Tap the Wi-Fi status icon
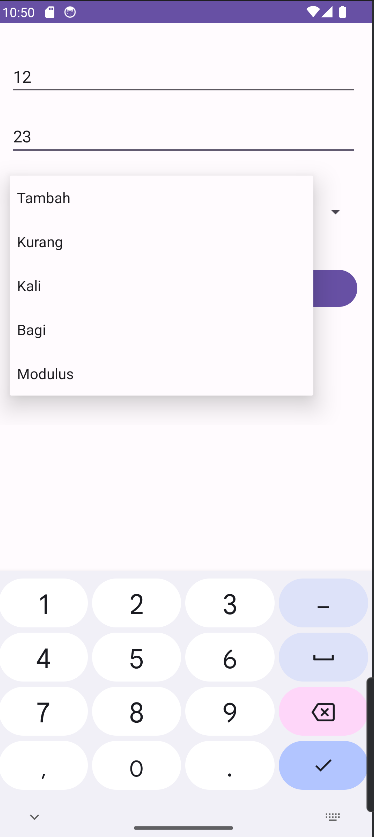 pos(313,12)
